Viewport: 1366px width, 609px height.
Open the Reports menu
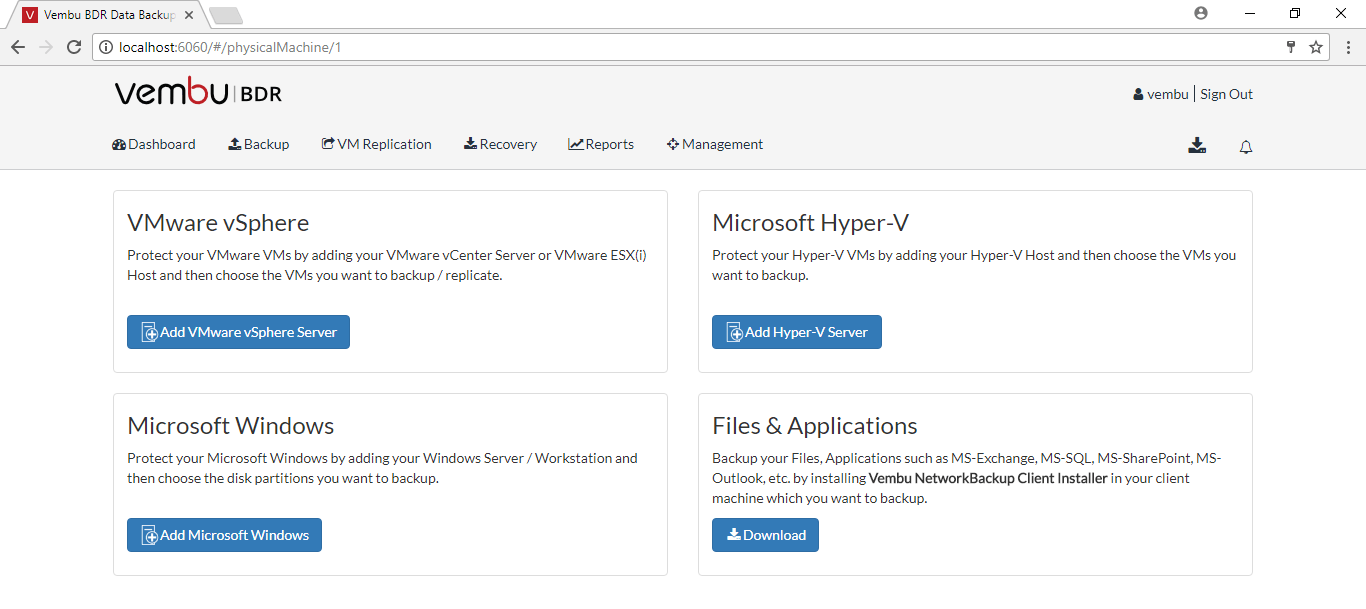click(x=601, y=144)
